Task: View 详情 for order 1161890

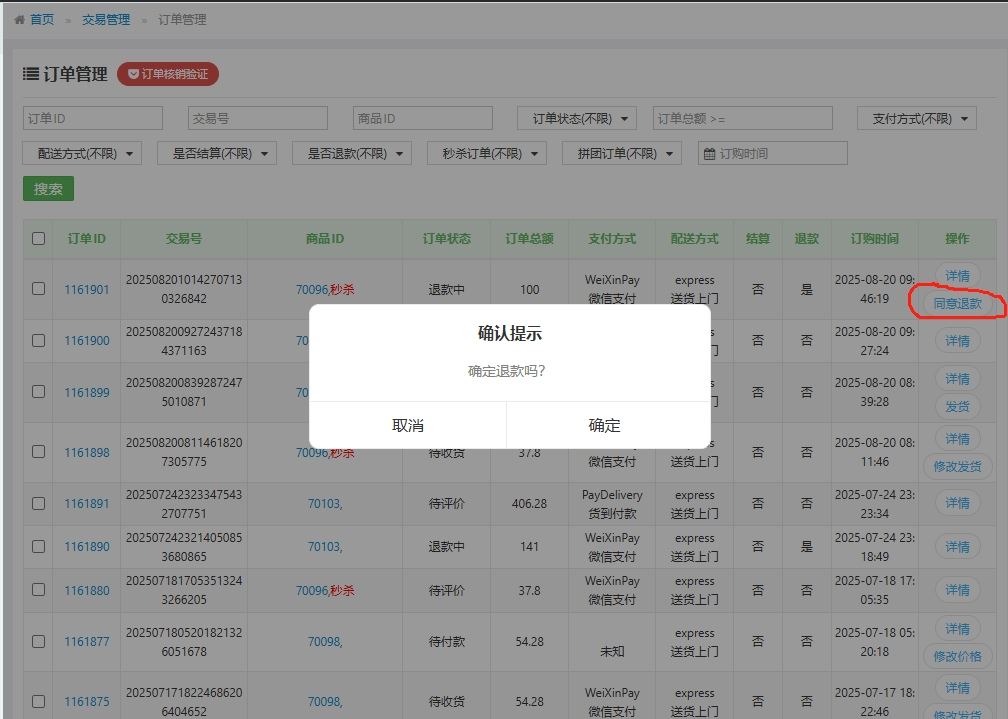Action: pyautogui.click(x=957, y=547)
